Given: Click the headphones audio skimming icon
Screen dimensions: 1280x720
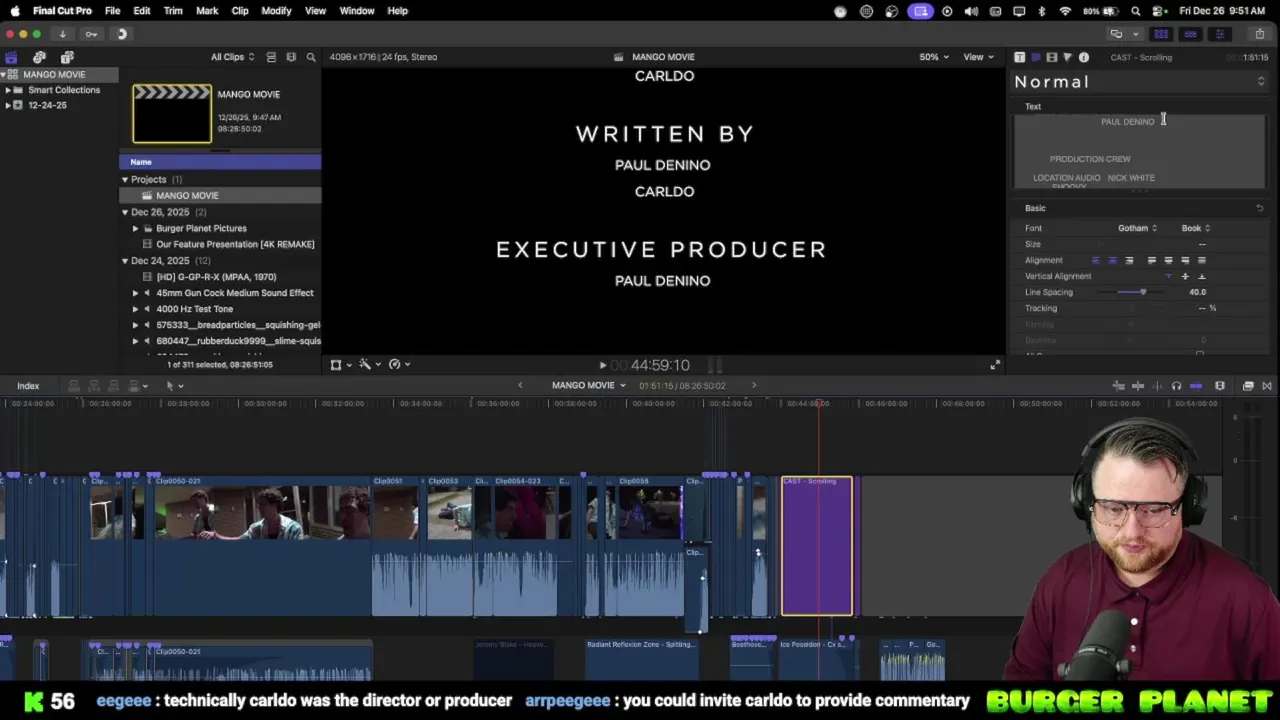Looking at the screenshot, I should pyautogui.click(x=1176, y=386).
